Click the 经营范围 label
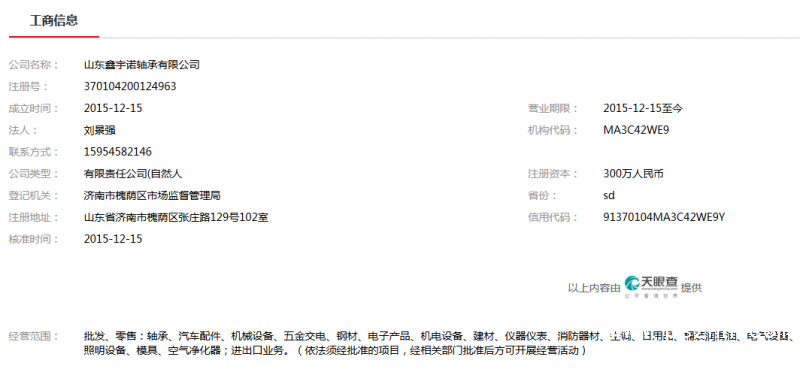Viewport: 800px width, 369px height. coord(34,336)
